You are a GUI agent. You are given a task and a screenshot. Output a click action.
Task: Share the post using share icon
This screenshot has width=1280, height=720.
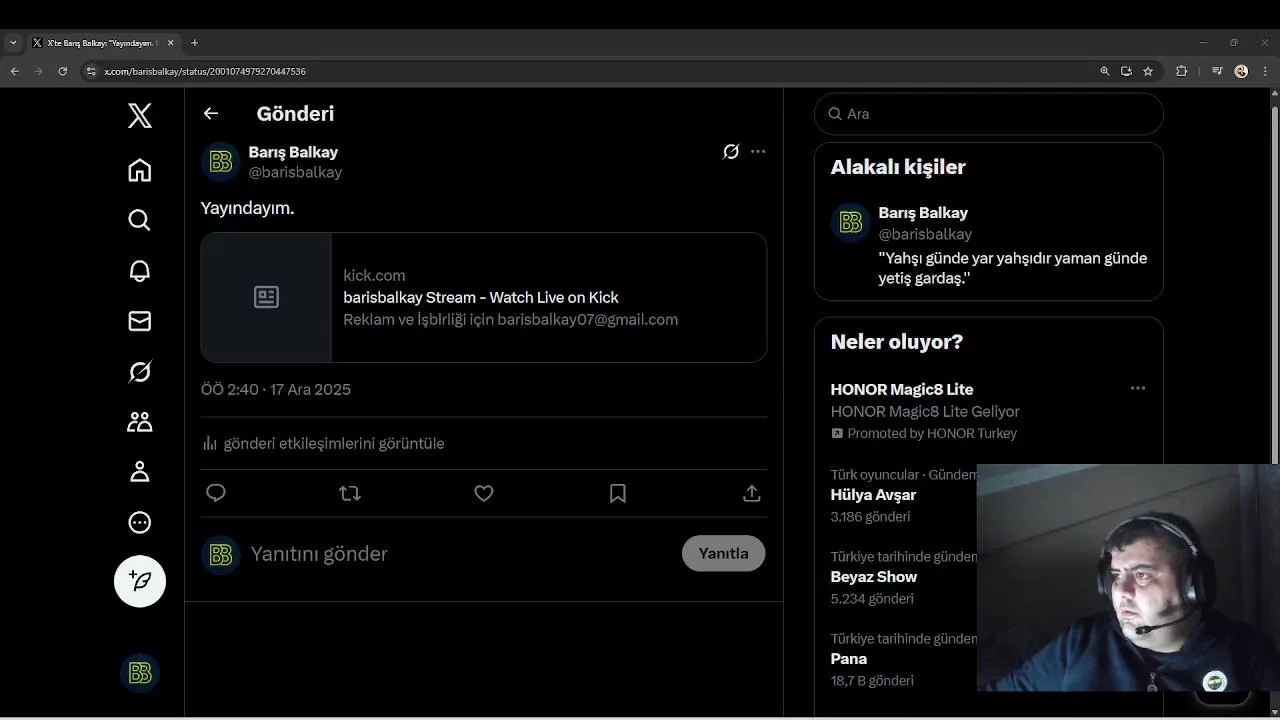(752, 493)
